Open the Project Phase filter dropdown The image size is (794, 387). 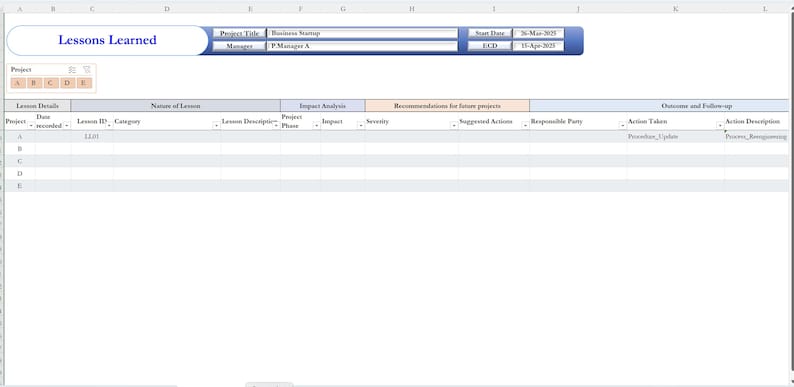click(x=316, y=126)
